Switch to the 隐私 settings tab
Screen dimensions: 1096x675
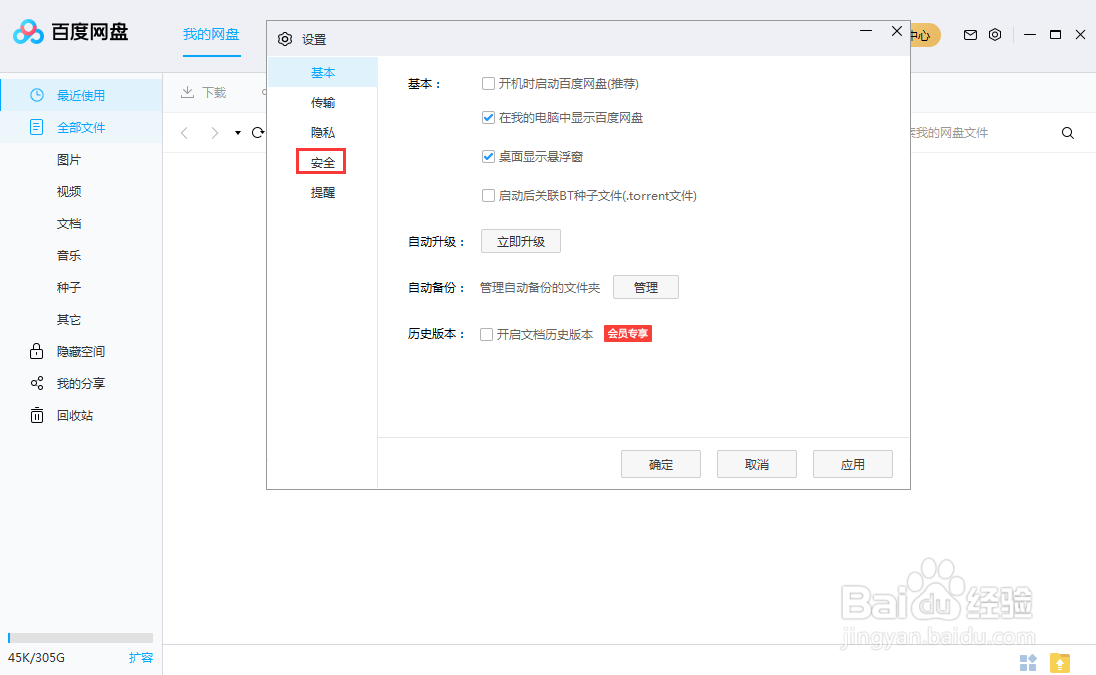click(323, 133)
